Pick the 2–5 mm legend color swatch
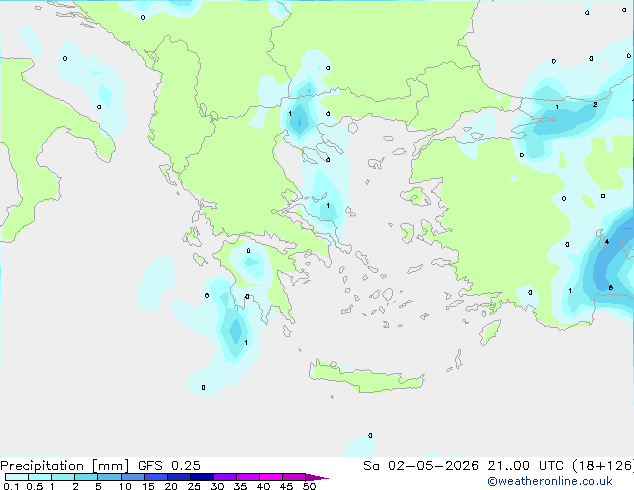The image size is (634, 490). click(x=86, y=477)
